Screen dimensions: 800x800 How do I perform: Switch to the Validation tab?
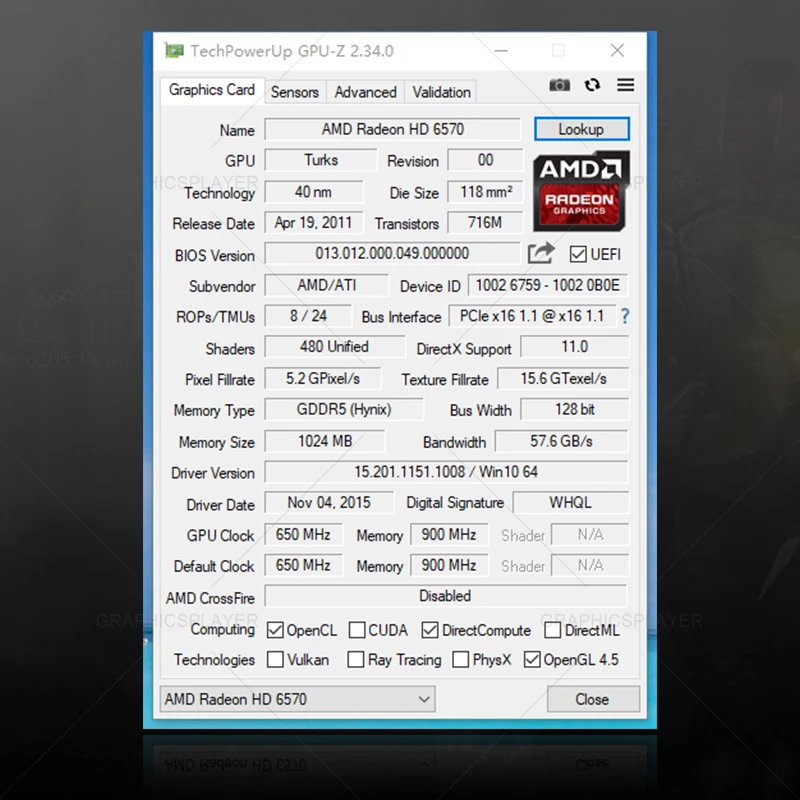click(441, 92)
